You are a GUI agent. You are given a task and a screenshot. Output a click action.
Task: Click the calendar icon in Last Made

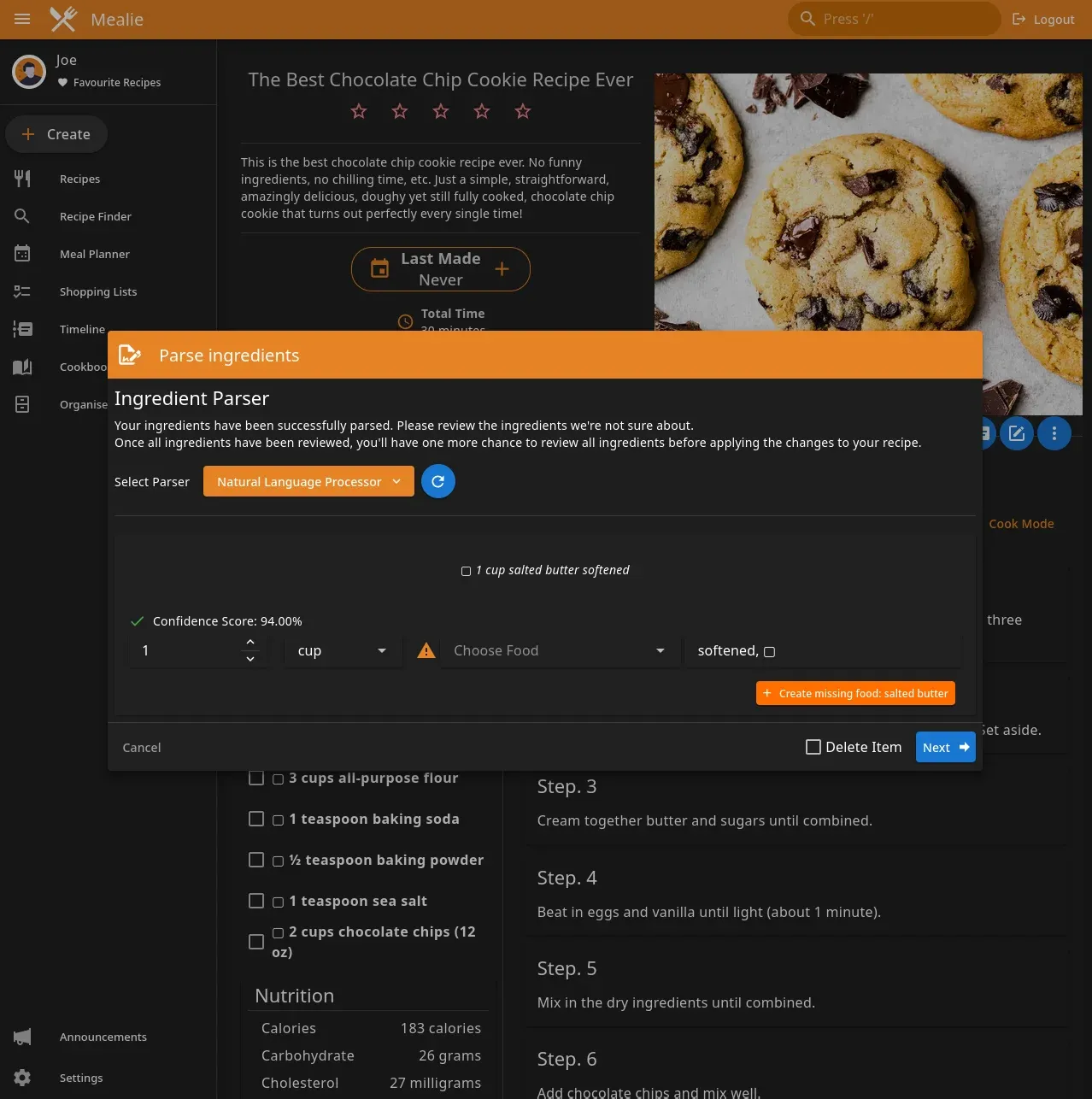pyautogui.click(x=379, y=269)
